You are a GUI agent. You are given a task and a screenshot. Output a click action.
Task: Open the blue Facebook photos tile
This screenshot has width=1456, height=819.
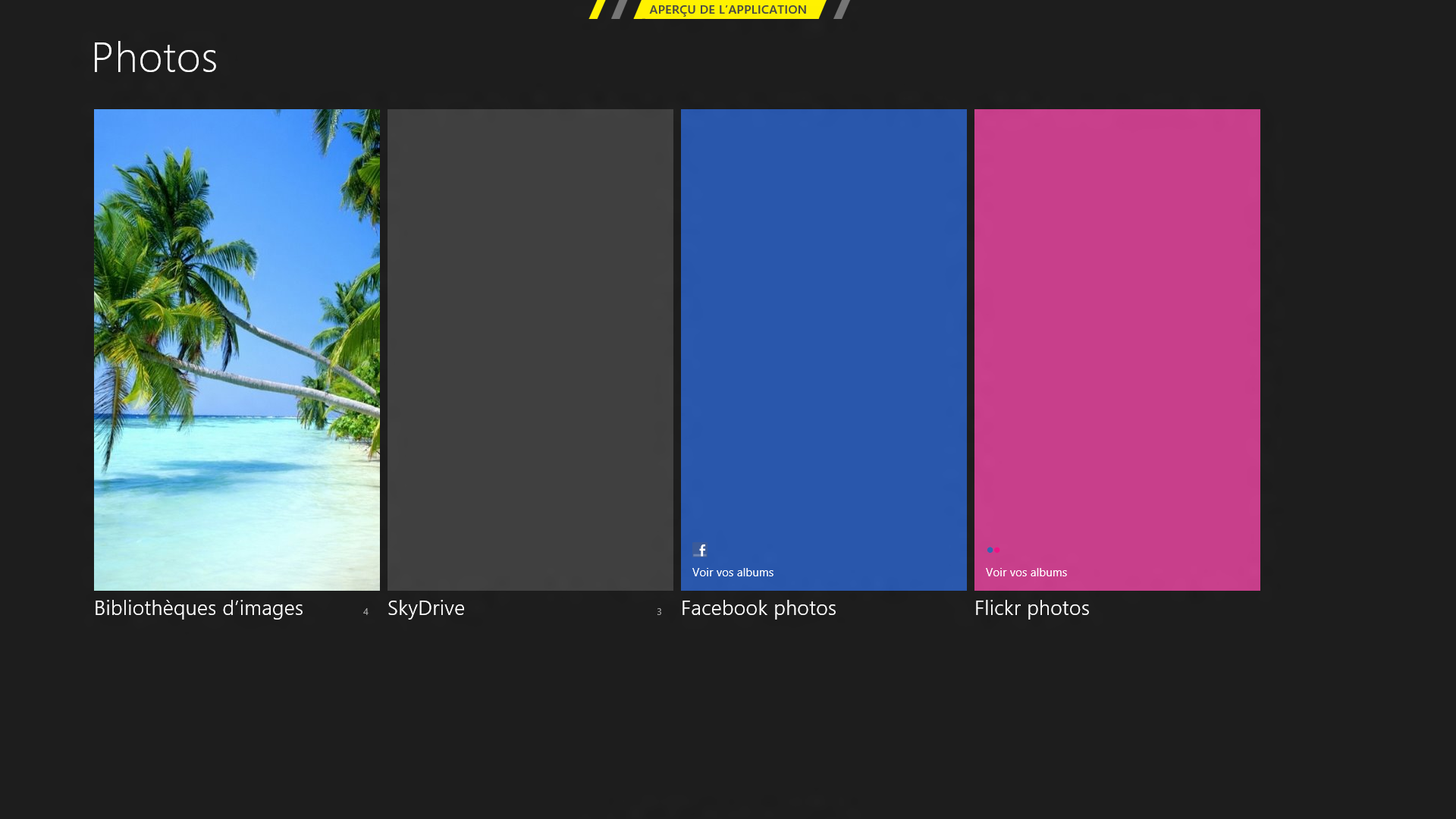(x=824, y=350)
